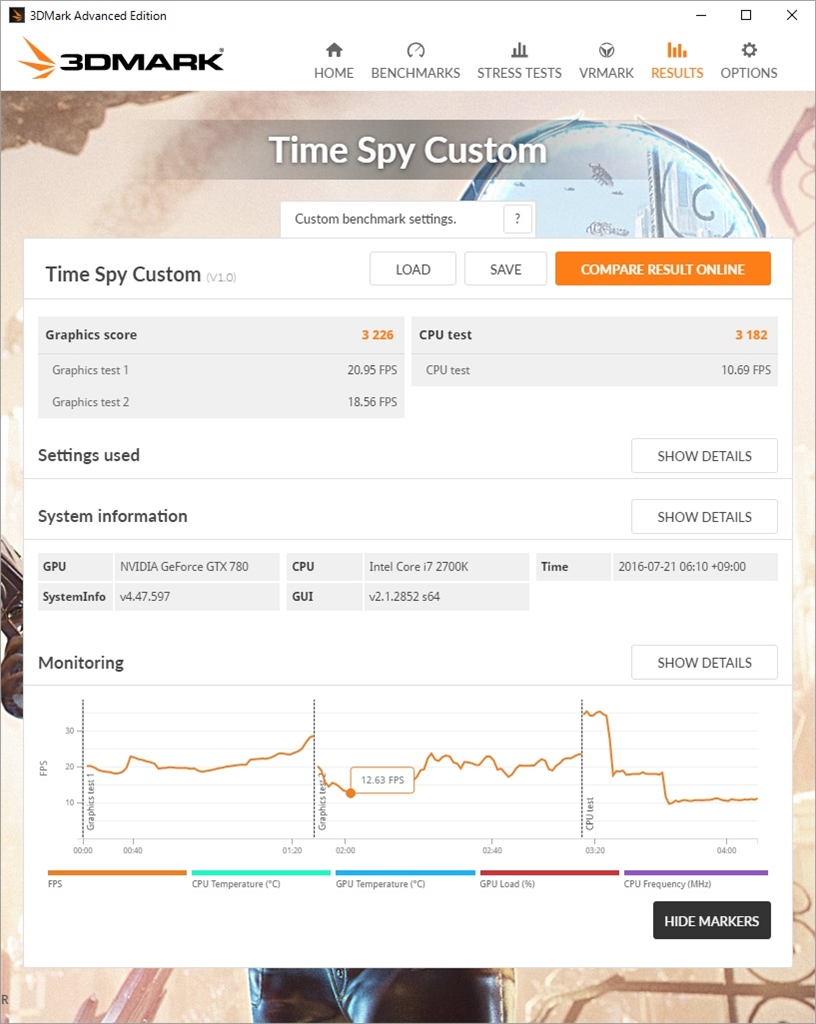Click the CPU test chart marker line

click(x=582, y=768)
